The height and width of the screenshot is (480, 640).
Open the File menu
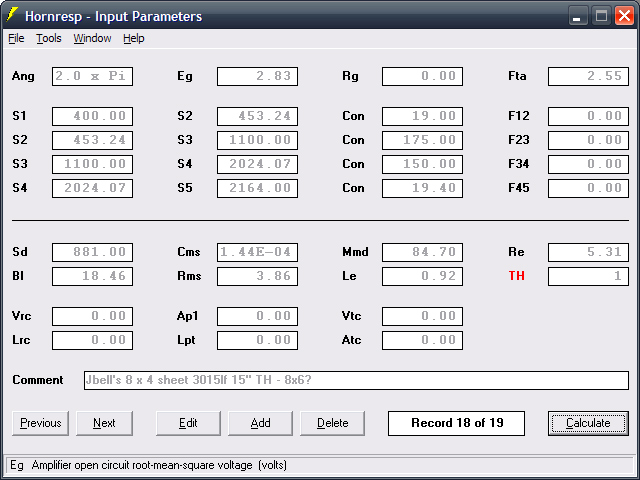pos(16,38)
